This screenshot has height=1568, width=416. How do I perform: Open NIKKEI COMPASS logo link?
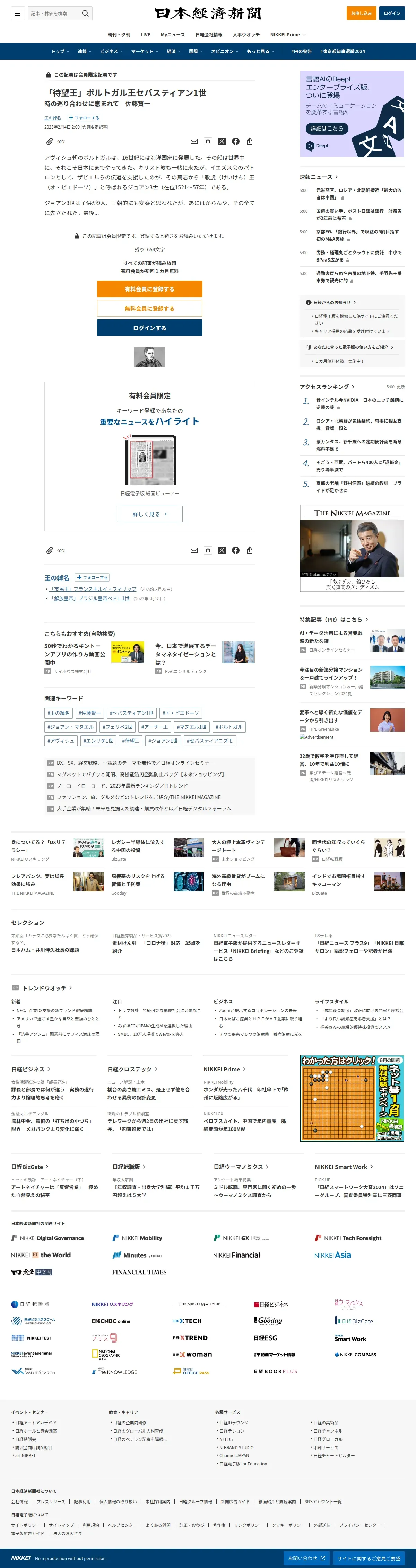pos(355,1355)
